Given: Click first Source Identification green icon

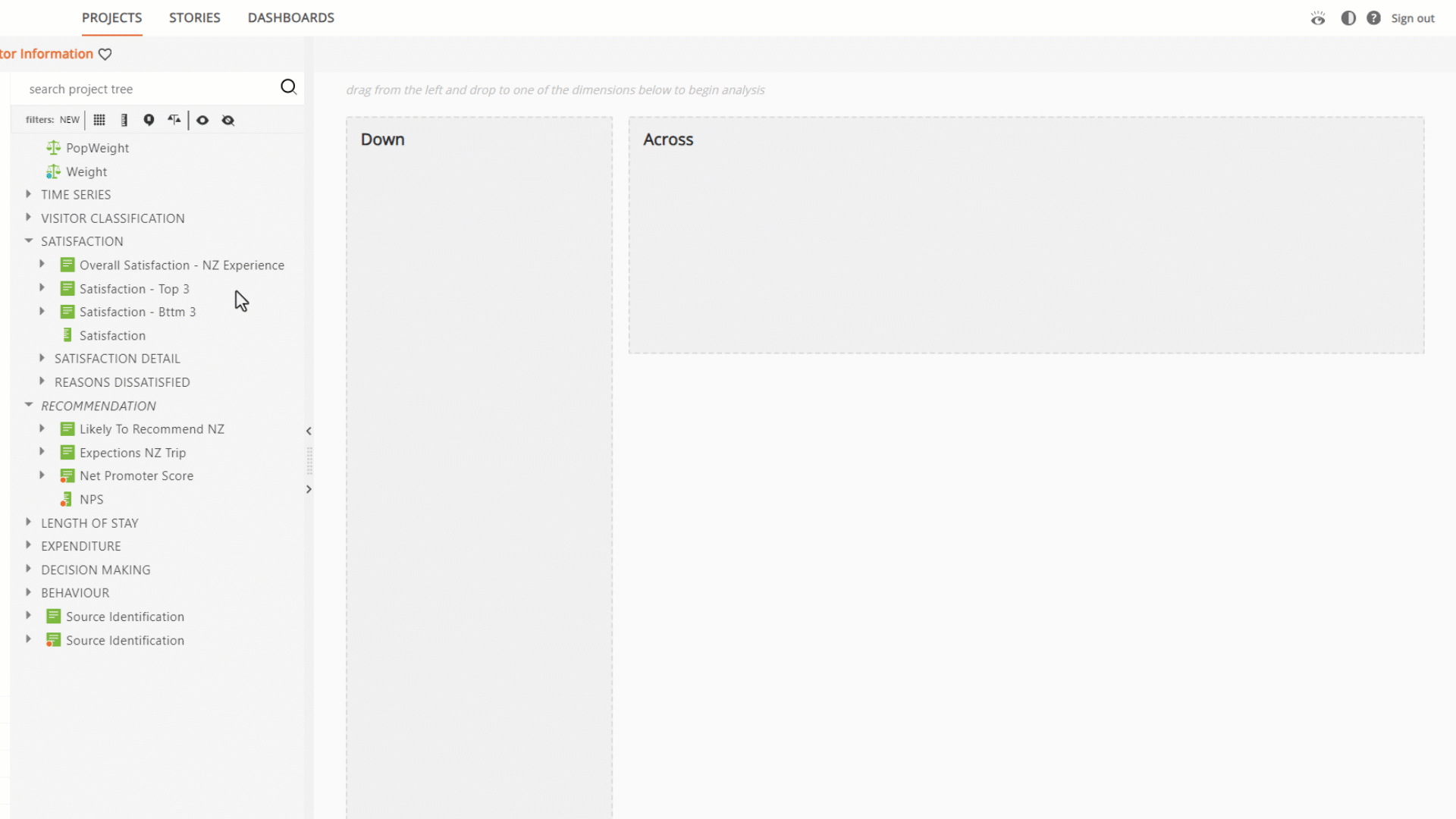Looking at the screenshot, I should (x=54, y=617).
